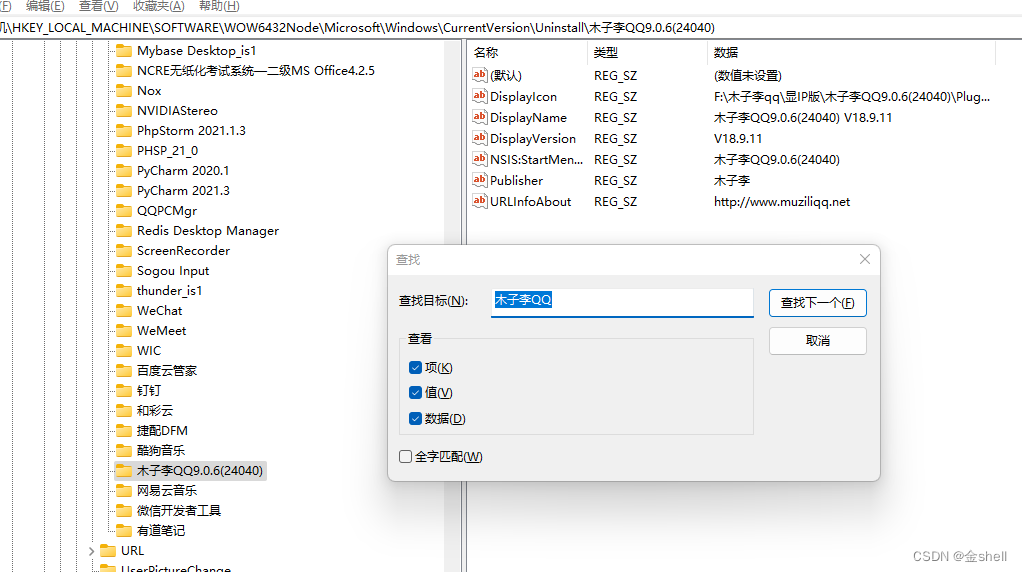Screen dimensions: 1022x572
Task: Select the 和彩云 key
Action: 154,410
